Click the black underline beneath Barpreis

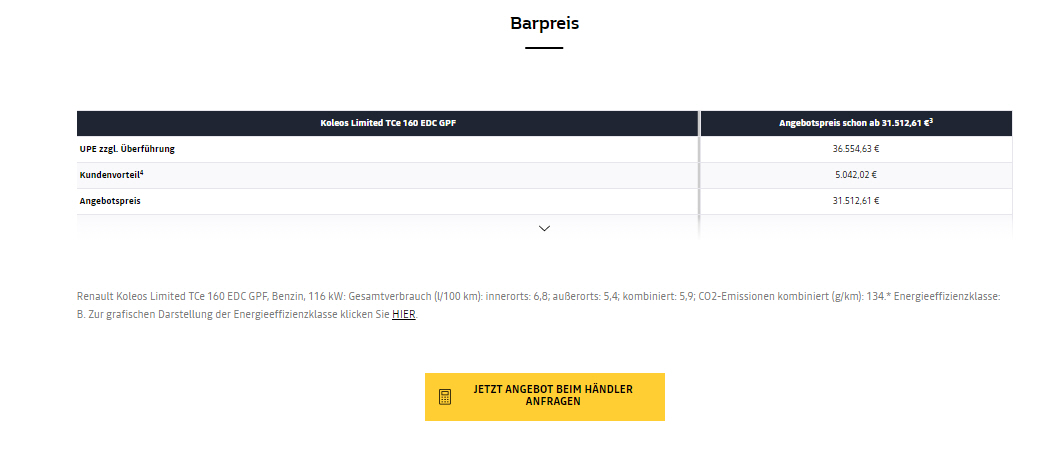(x=544, y=48)
